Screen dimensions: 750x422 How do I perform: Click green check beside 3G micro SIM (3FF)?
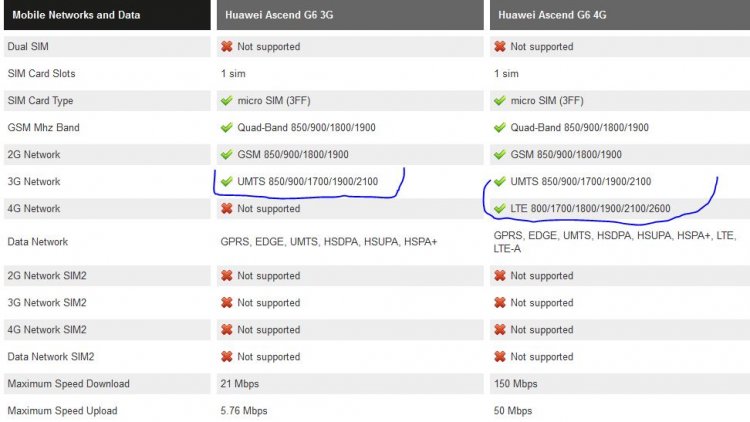tap(227, 100)
